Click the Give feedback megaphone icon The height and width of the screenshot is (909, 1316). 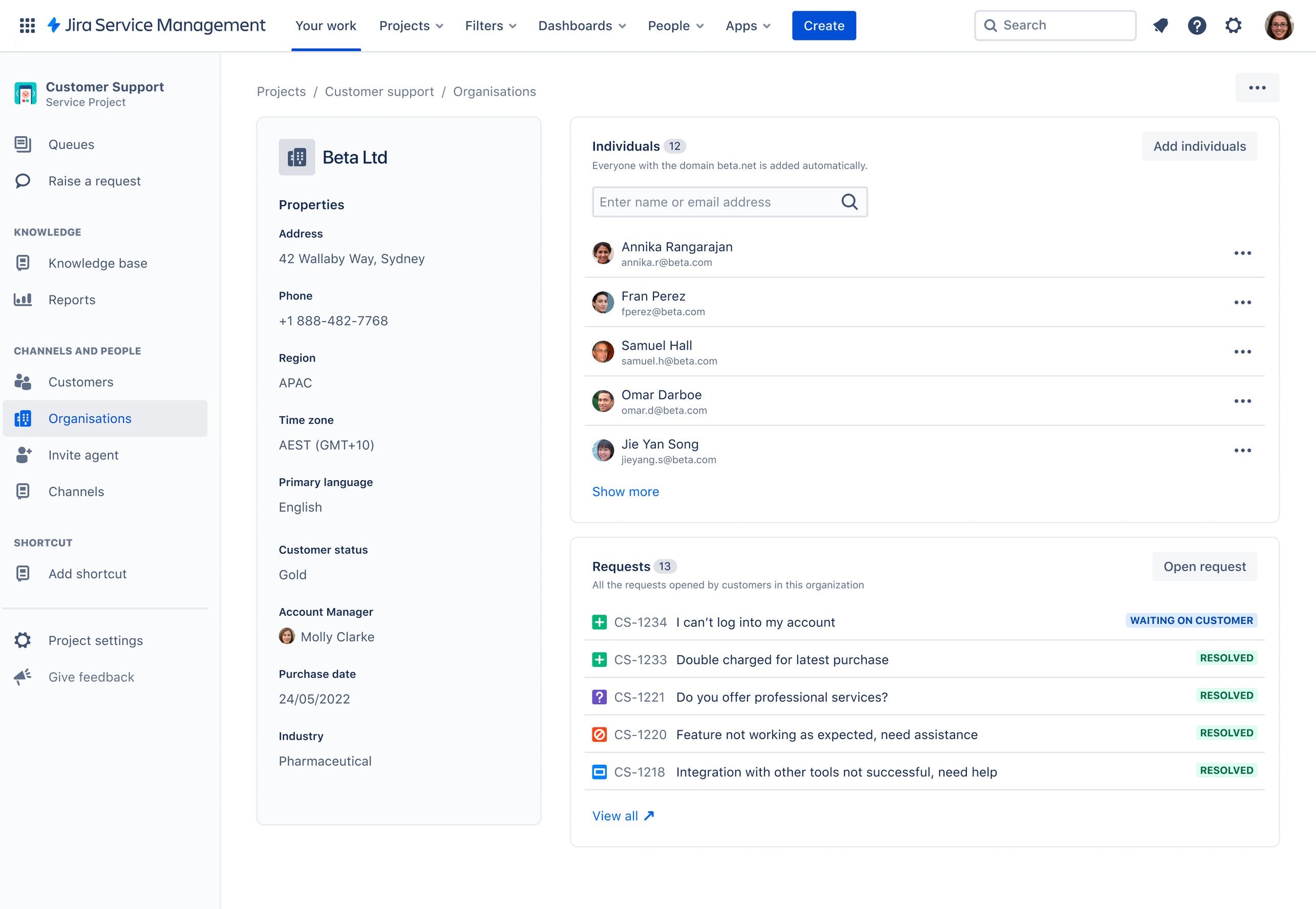pos(23,677)
